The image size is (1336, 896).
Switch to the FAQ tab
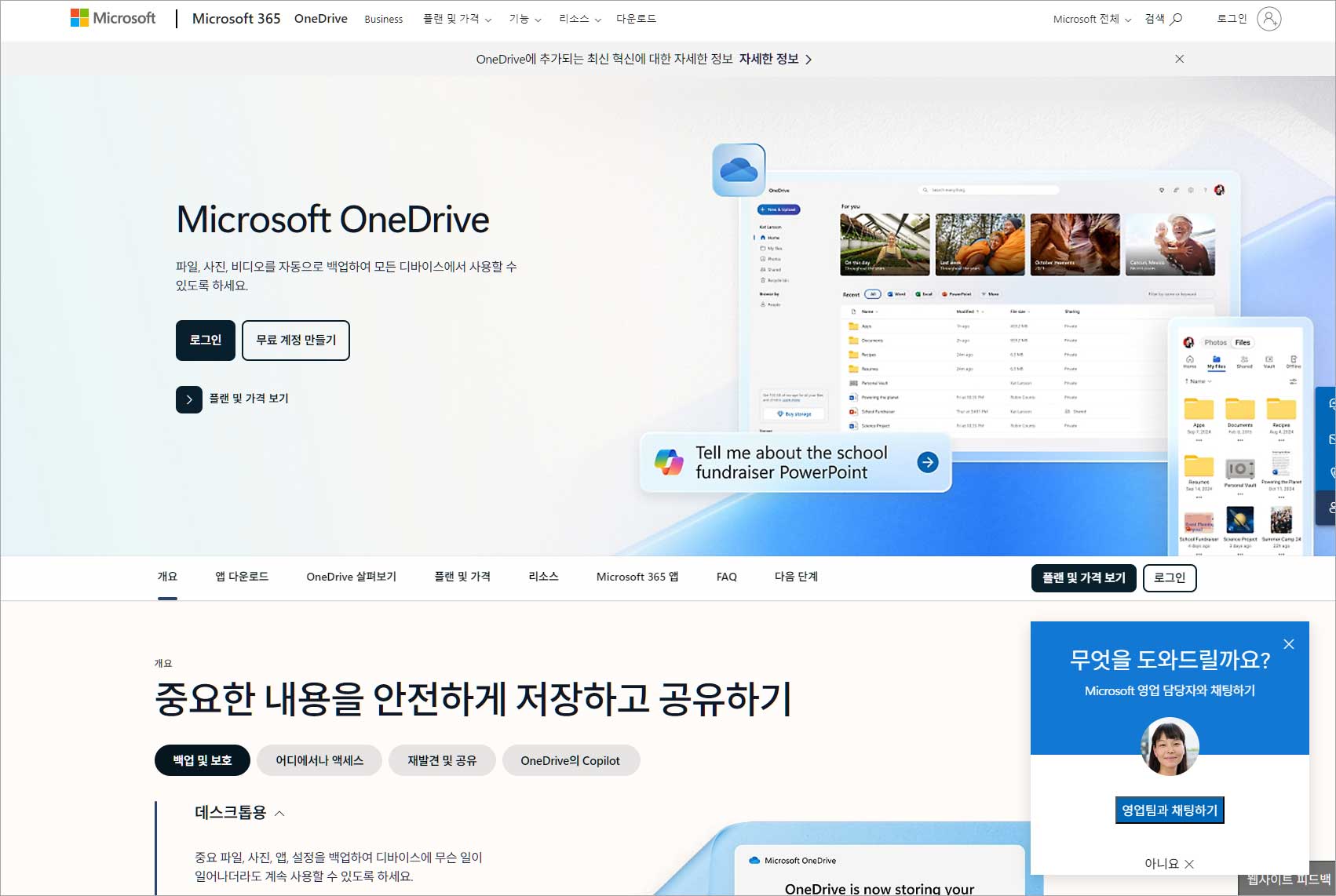point(726,577)
